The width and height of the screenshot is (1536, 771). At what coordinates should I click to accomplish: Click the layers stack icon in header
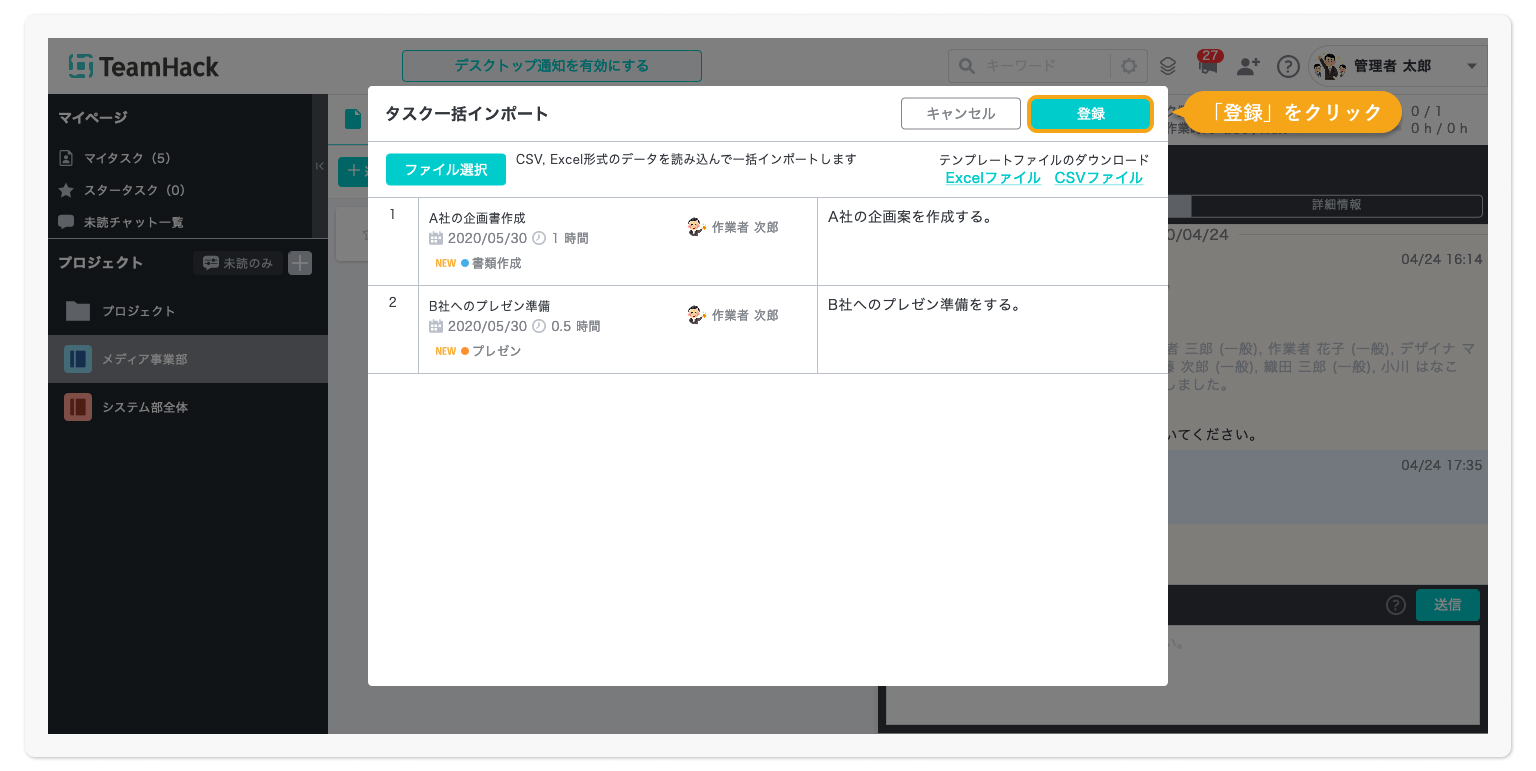click(x=1168, y=66)
